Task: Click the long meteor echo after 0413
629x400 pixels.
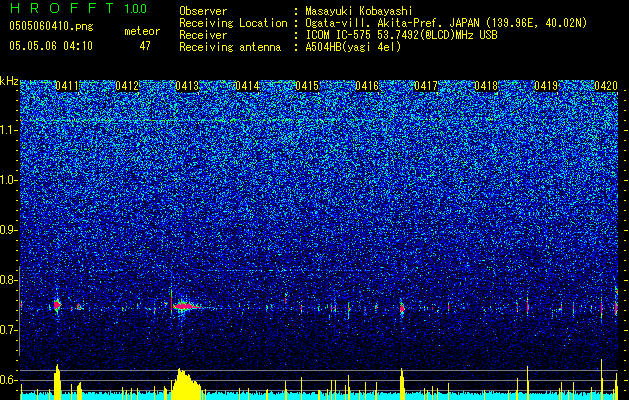Action: (185, 307)
